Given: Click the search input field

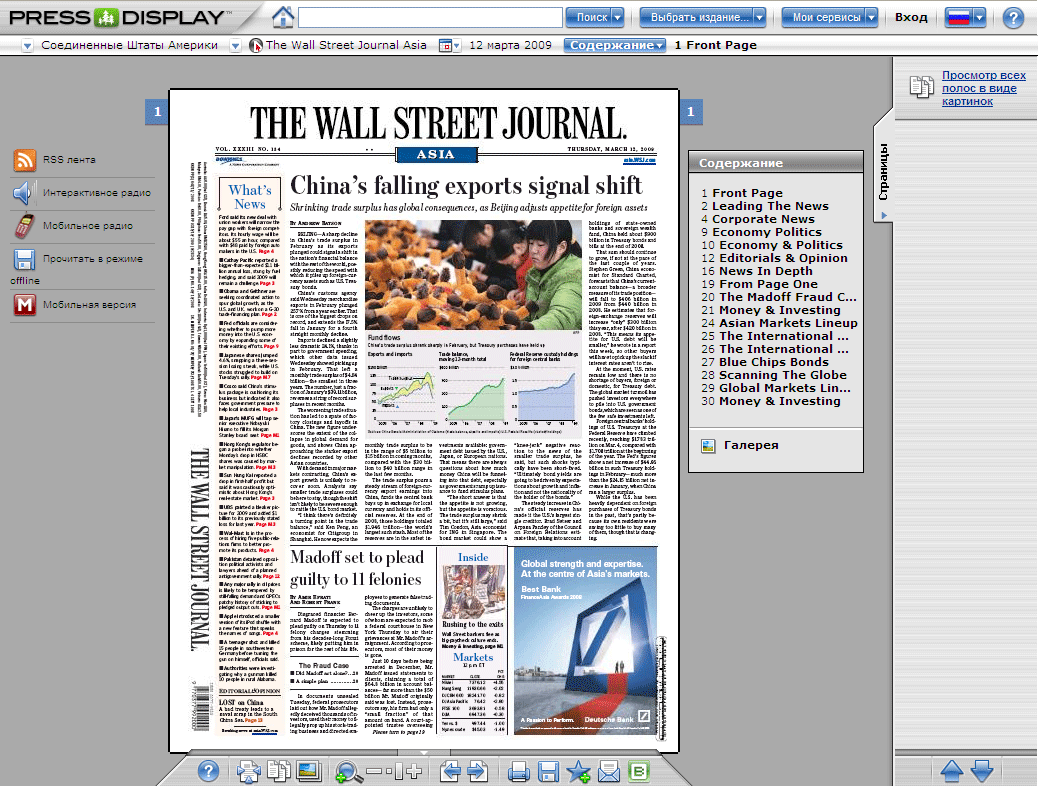Looking at the screenshot, I should pyautogui.click(x=430, y=17).
